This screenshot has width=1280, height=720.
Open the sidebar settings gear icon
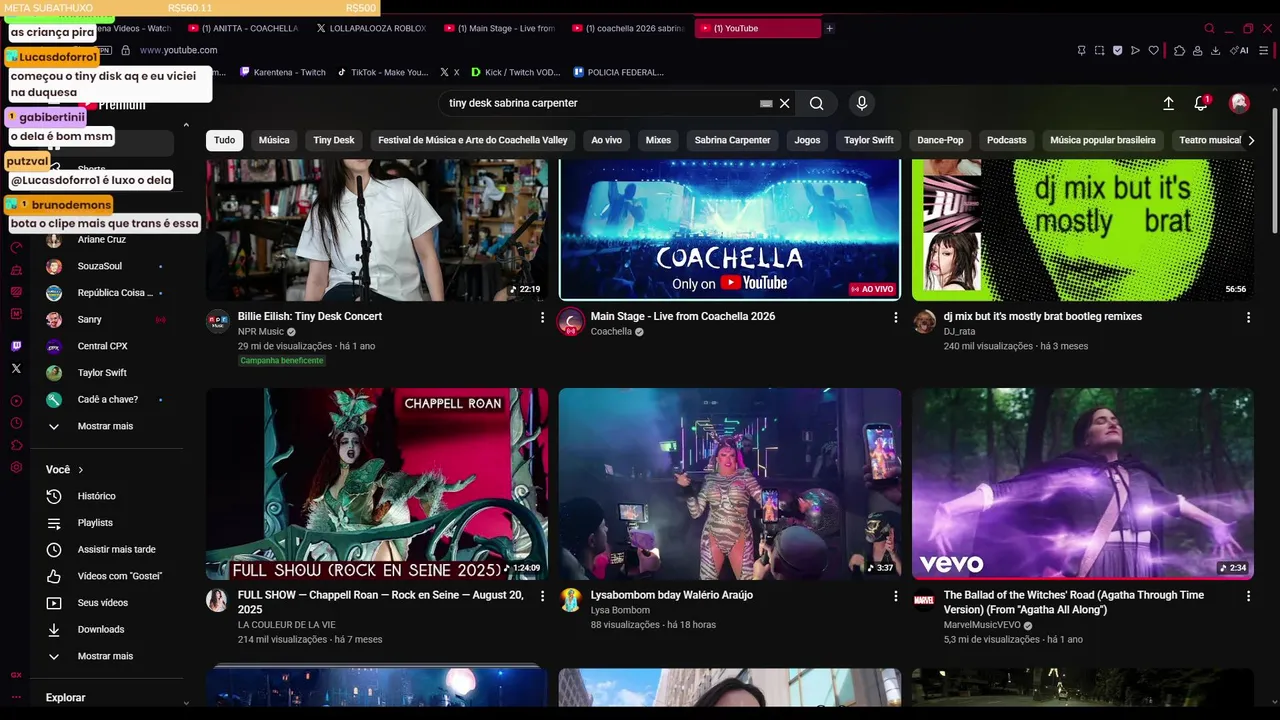(x=16, y=467)
